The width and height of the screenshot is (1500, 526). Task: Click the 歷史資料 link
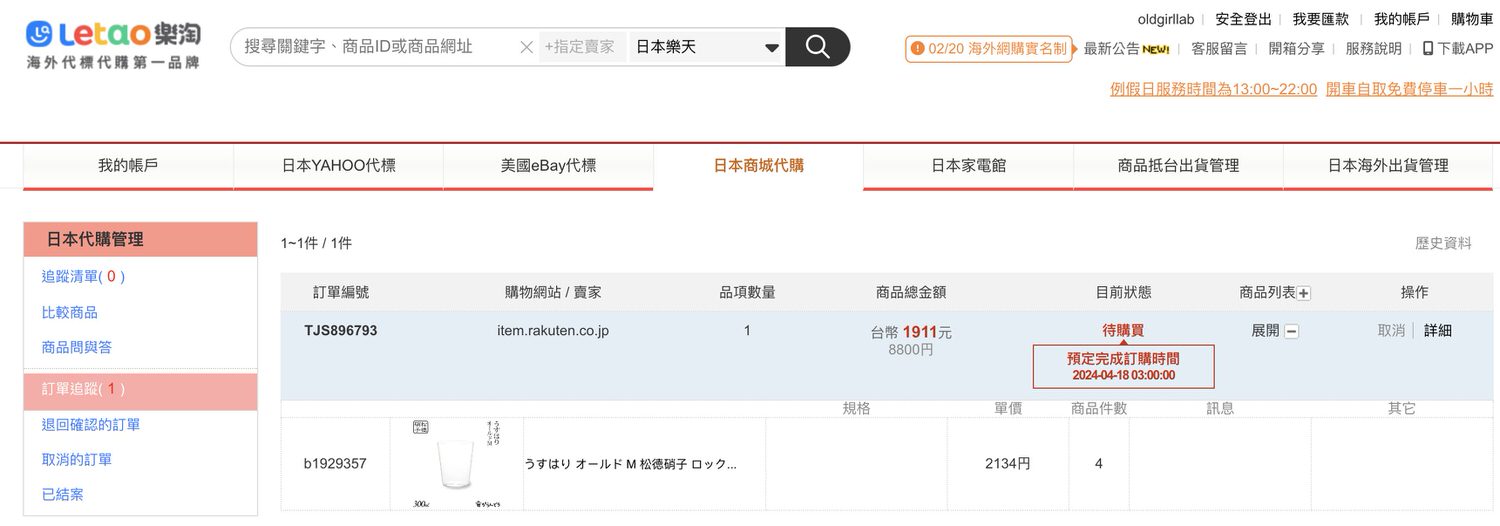click(x=1443, y=243)
